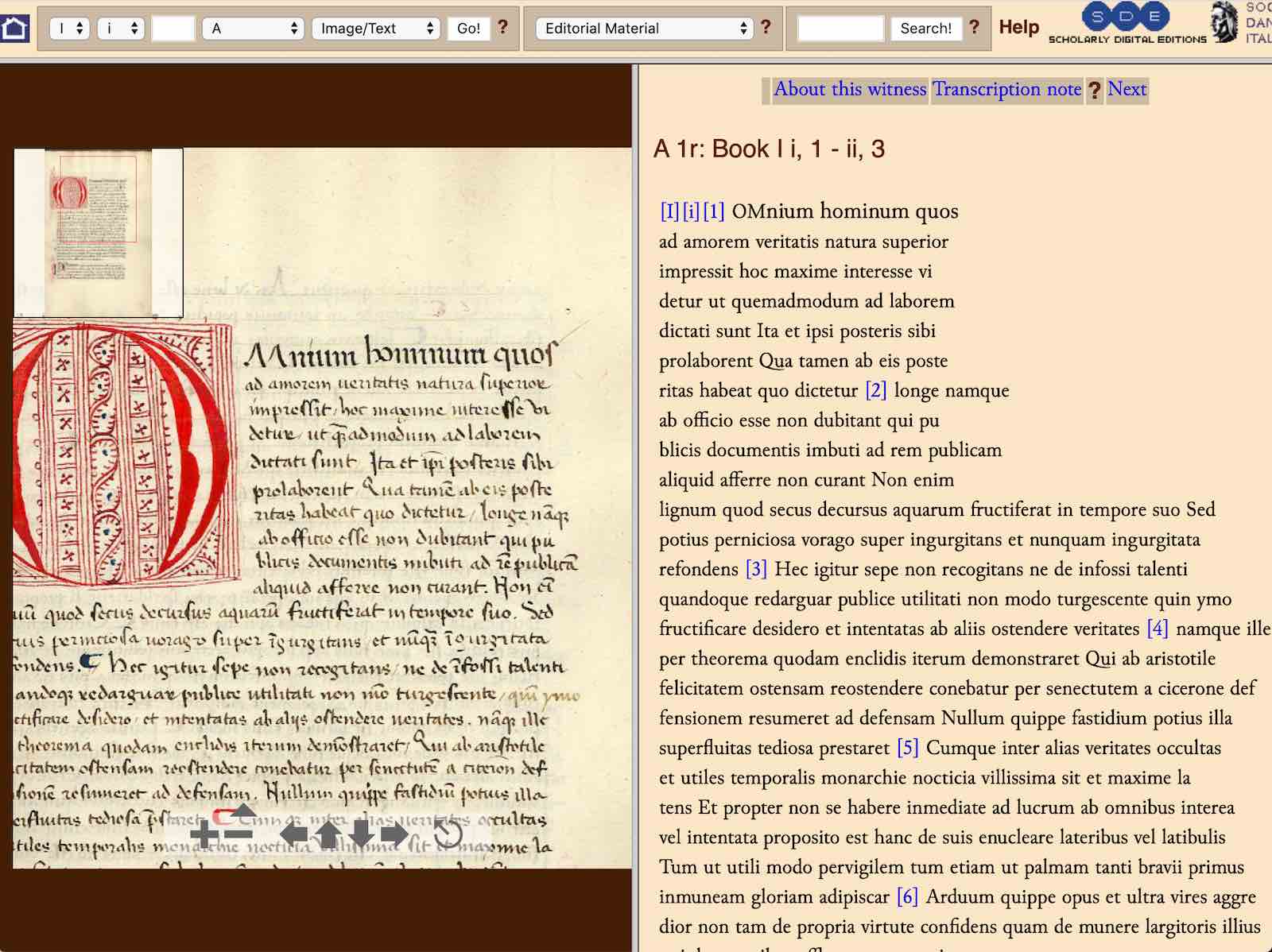Open the Transcription note link
The image size is (1272, 952).
tap(1007, 89)
